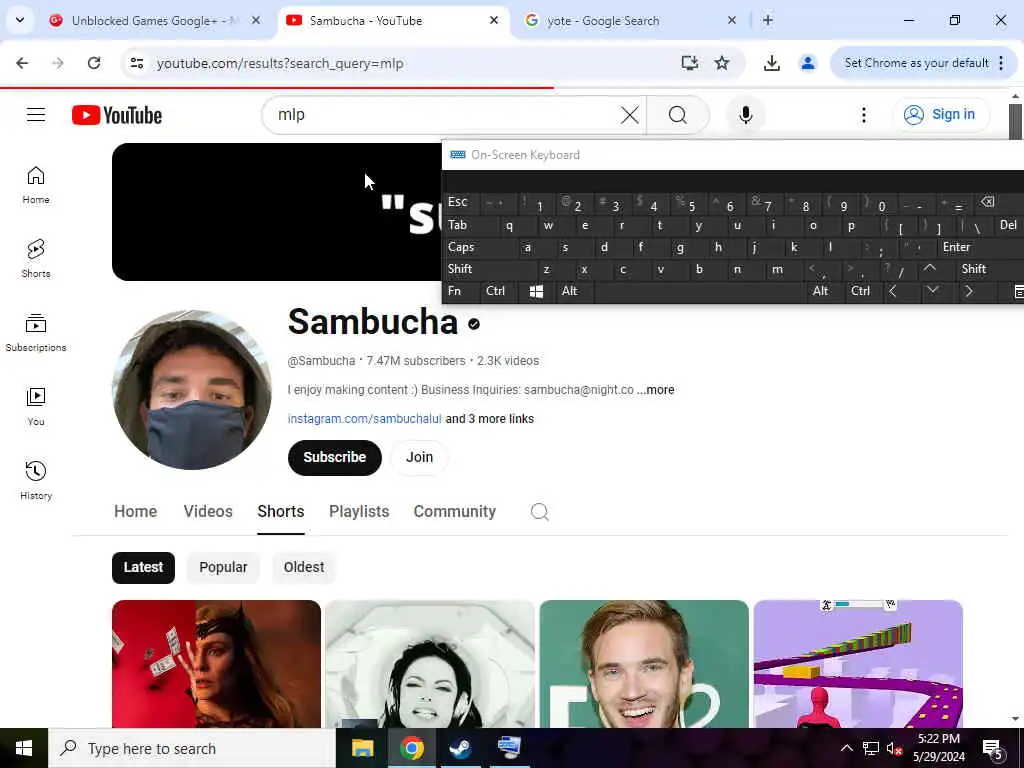Click Enter on the On-Screen Keyboard
This screenshot has width=1024, height=768.
(x=978, y=248)
